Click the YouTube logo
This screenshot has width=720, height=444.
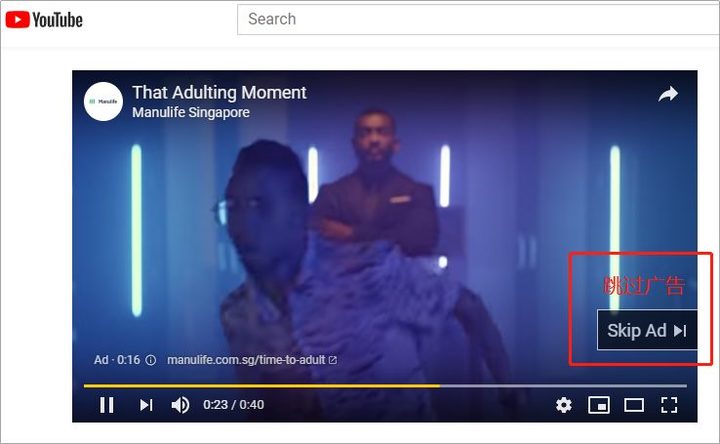click(x=44, y=20)
